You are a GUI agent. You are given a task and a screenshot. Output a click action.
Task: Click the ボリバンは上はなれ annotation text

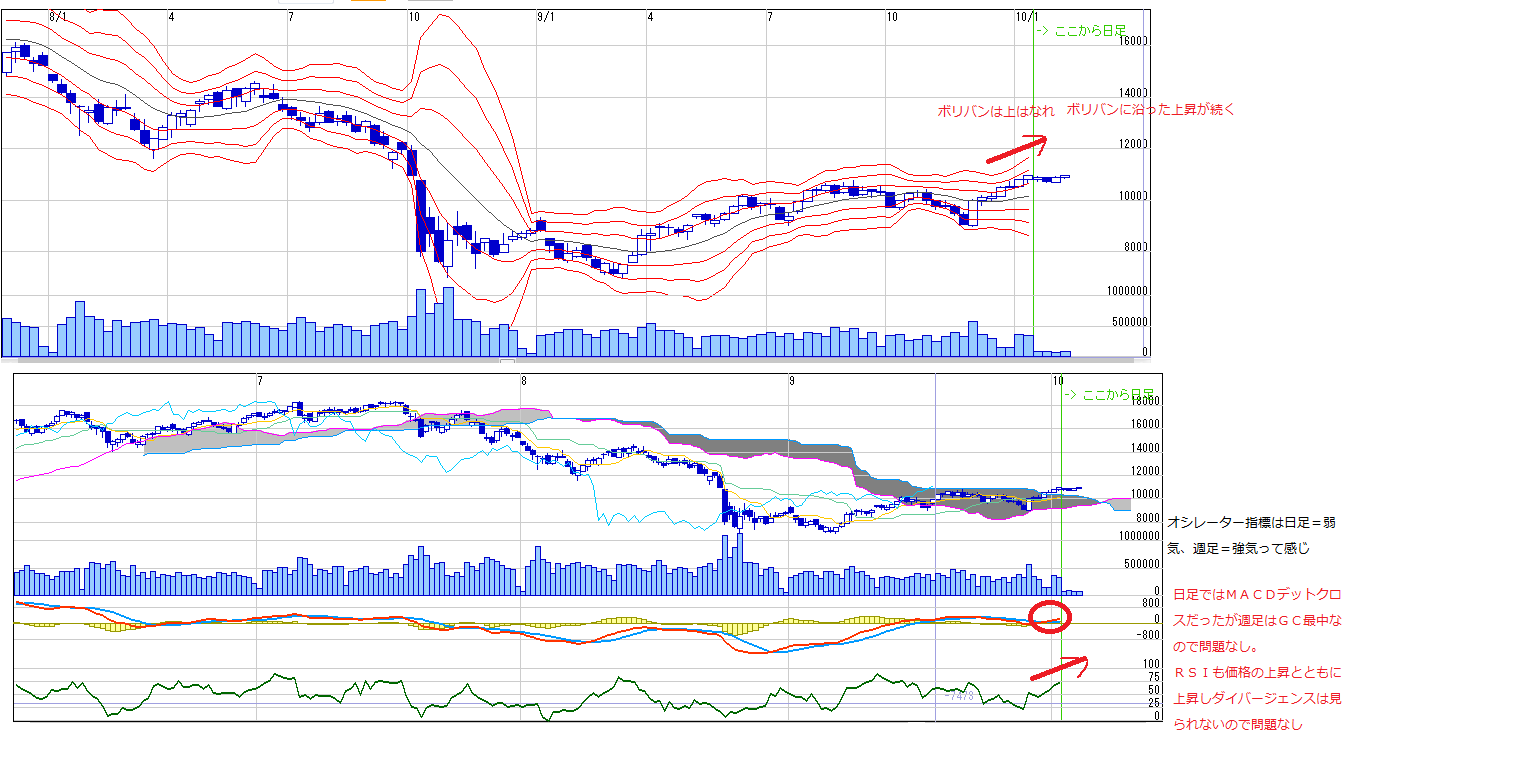click(x=995, y=111)
